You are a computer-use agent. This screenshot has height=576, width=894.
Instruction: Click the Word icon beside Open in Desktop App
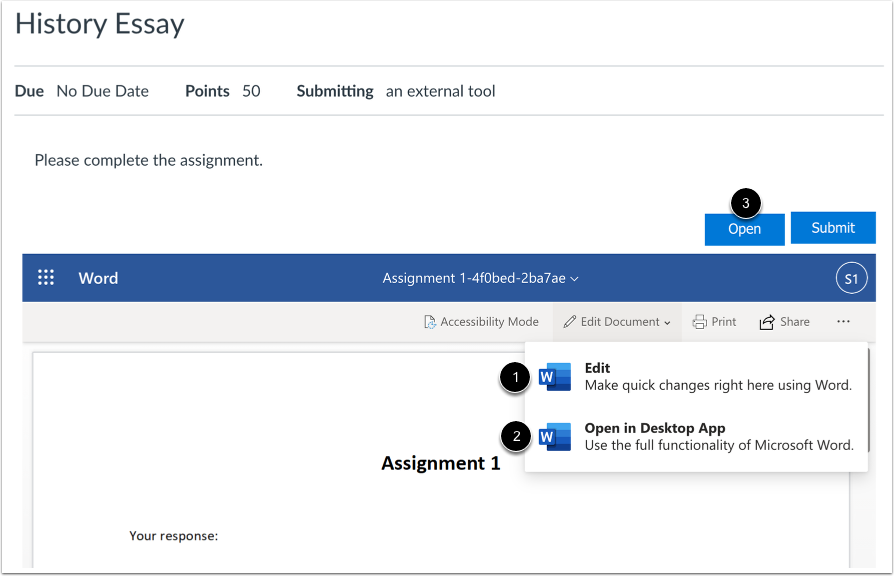pyautogui.click(x=554, y=437)
